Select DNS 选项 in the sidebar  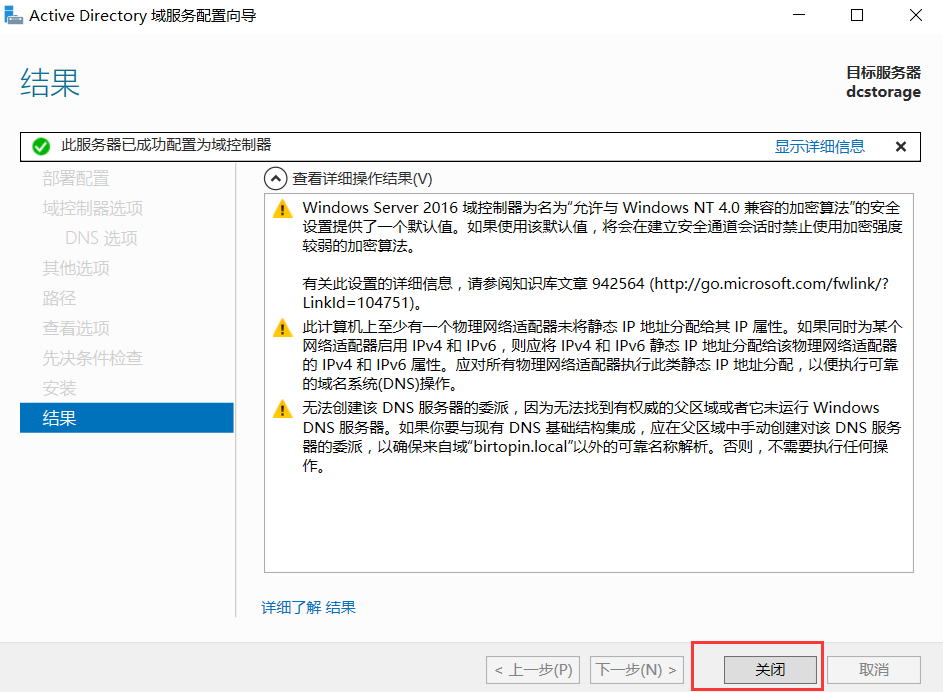tap(101, 238)
